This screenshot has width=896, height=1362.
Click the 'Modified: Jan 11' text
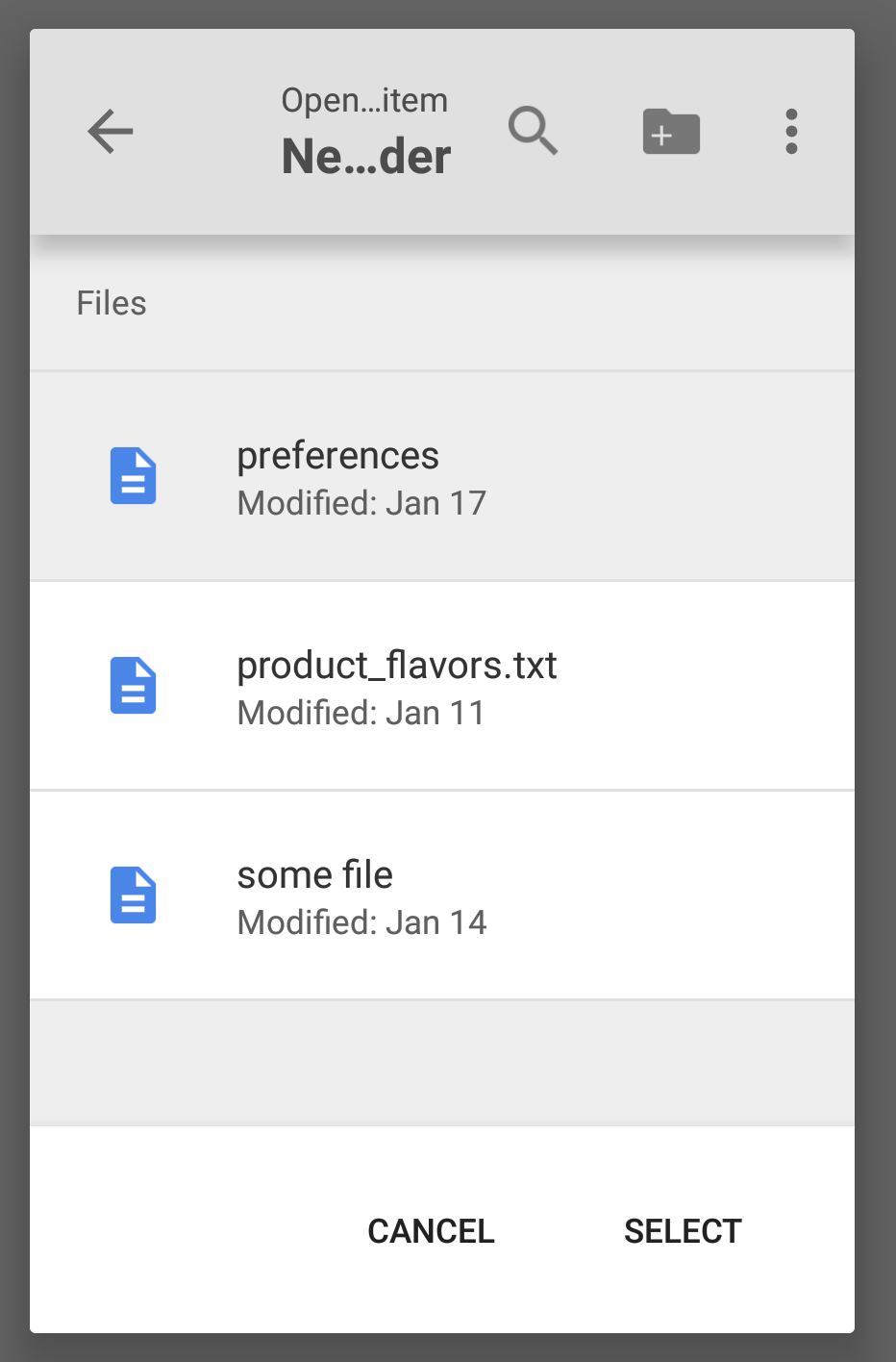pos(361,713)
